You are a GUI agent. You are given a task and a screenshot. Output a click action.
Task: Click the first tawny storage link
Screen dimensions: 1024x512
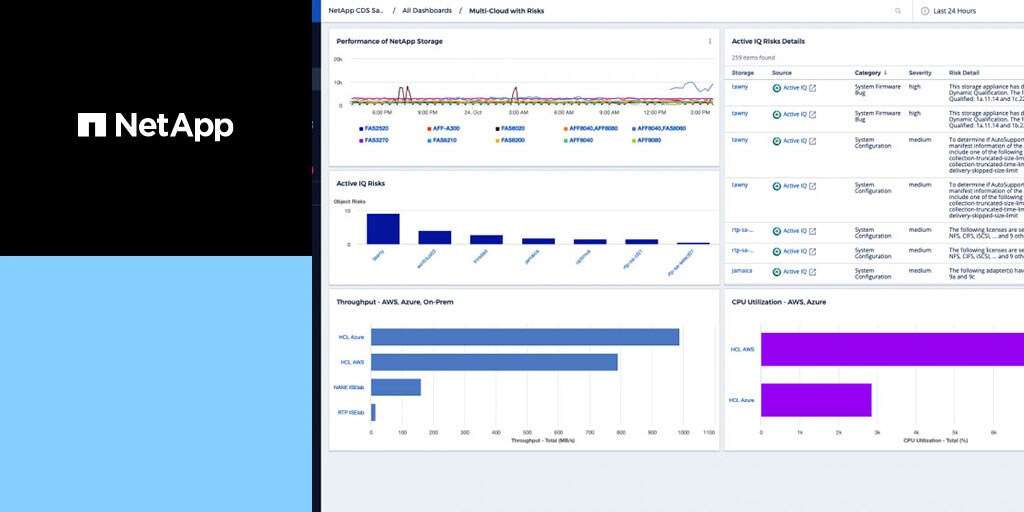(740, 87)
